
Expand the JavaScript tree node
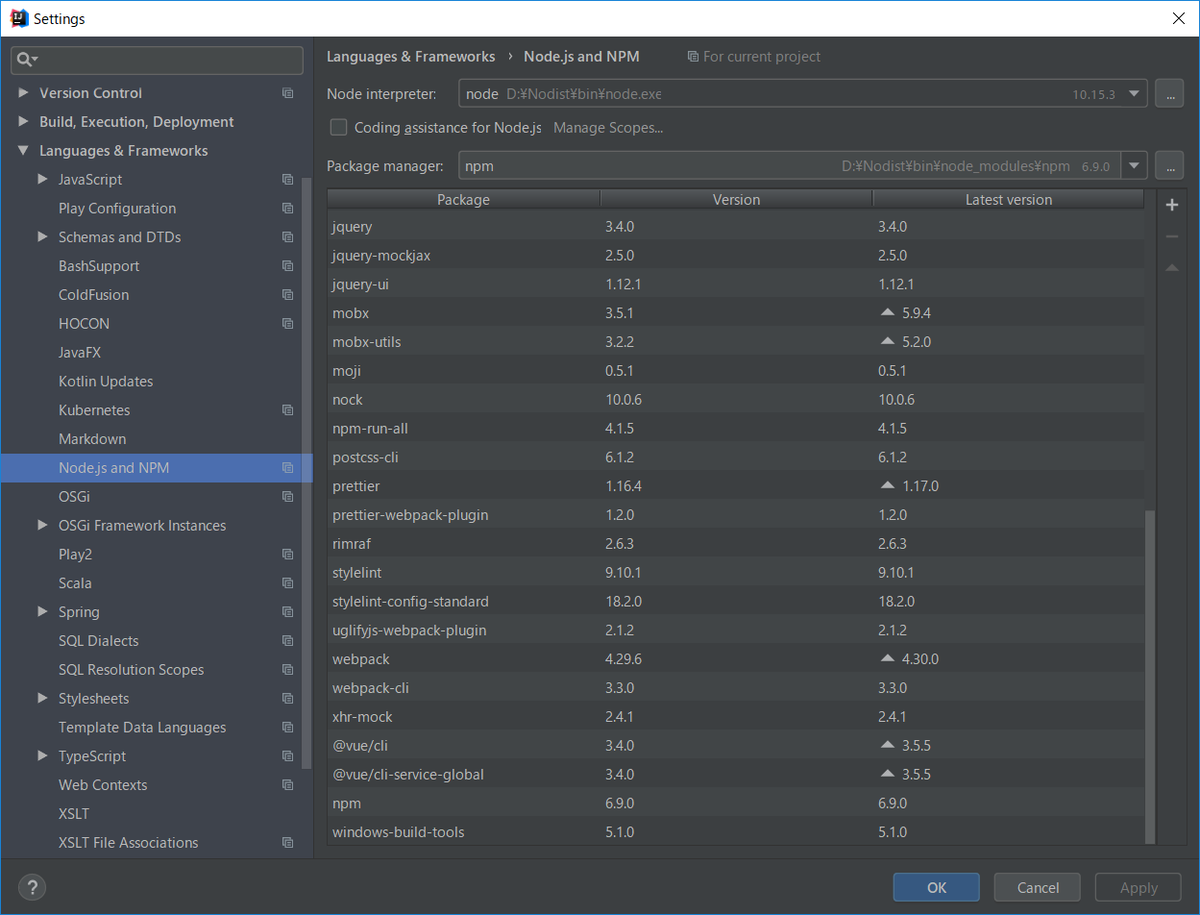tap(42, 180)
